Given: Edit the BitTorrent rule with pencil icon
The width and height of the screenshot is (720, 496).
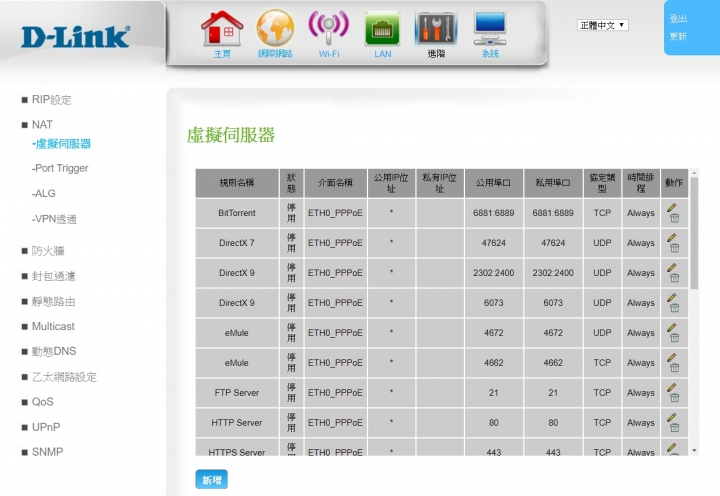Looking at the screenshot, I should [x=672, y=208].
